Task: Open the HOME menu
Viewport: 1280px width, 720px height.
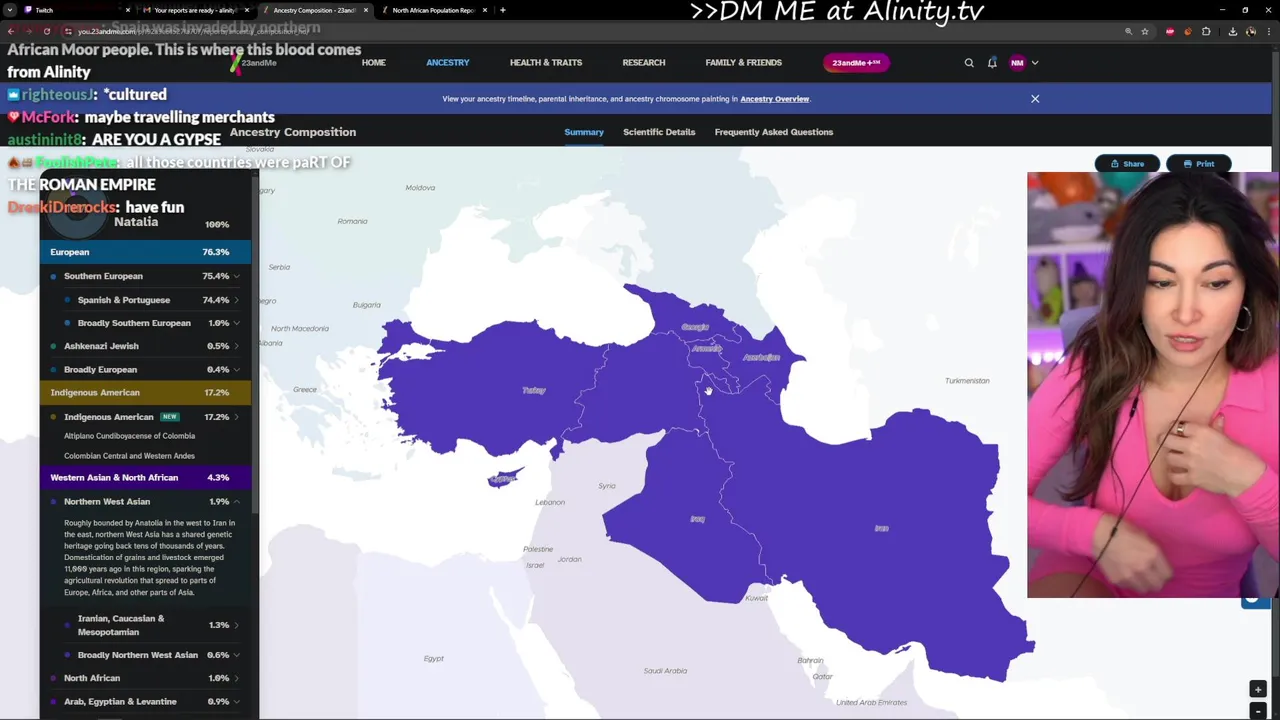Action: 374,63
